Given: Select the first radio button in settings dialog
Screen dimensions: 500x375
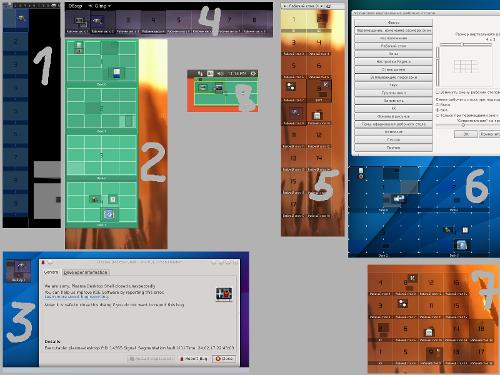Looking at the screenshot, I should 438,104.
